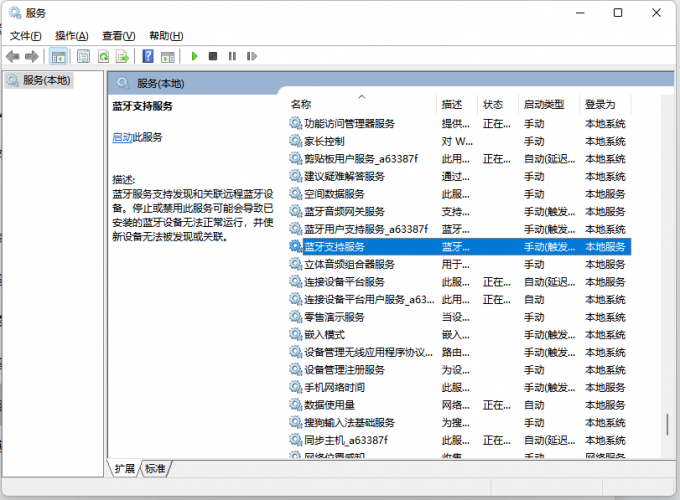The width and height of the screenshot is (680, 500).
Task: Click gear icon of 零售演示服务
Action: [x=295, y=317]
